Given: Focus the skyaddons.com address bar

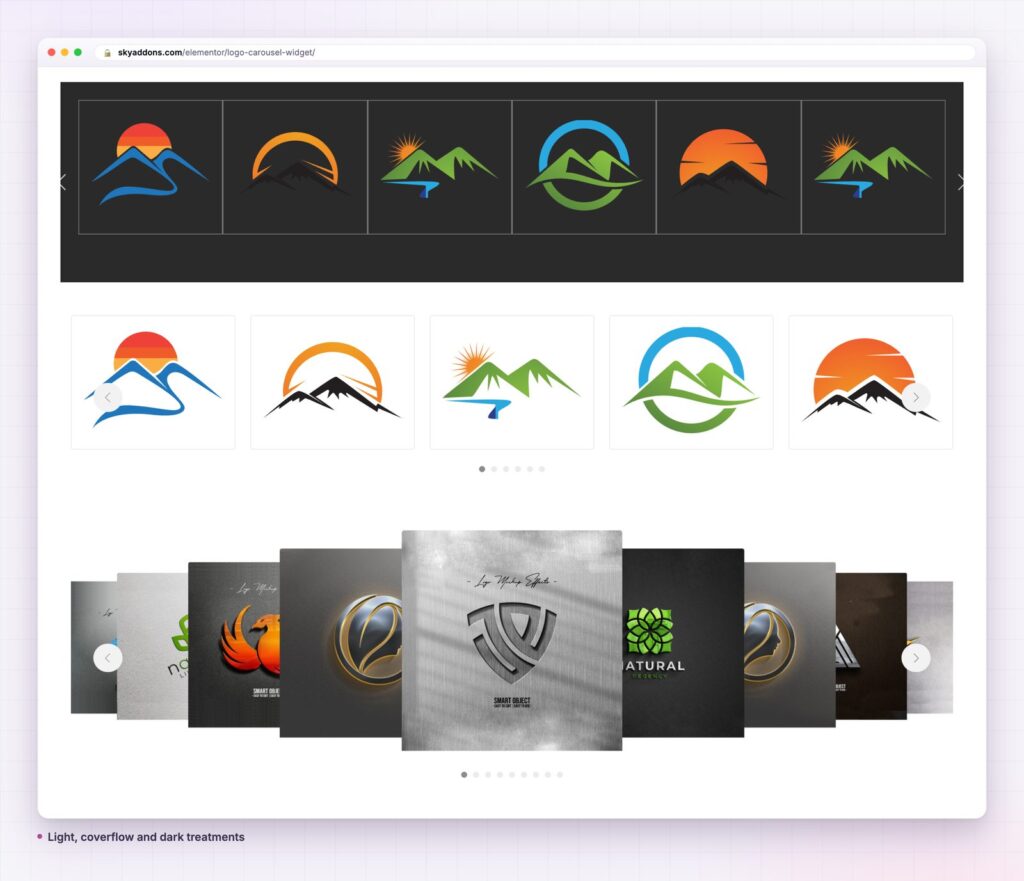Looking at the screenshot, I should pyautogui.click(x=536, y=52).
